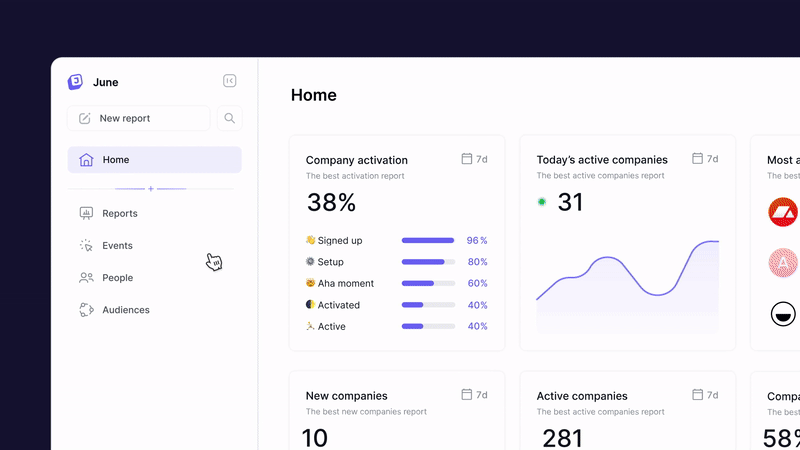
Task: Open the Company activation card title
Action: pyautogui.click(x=357, y=160)
